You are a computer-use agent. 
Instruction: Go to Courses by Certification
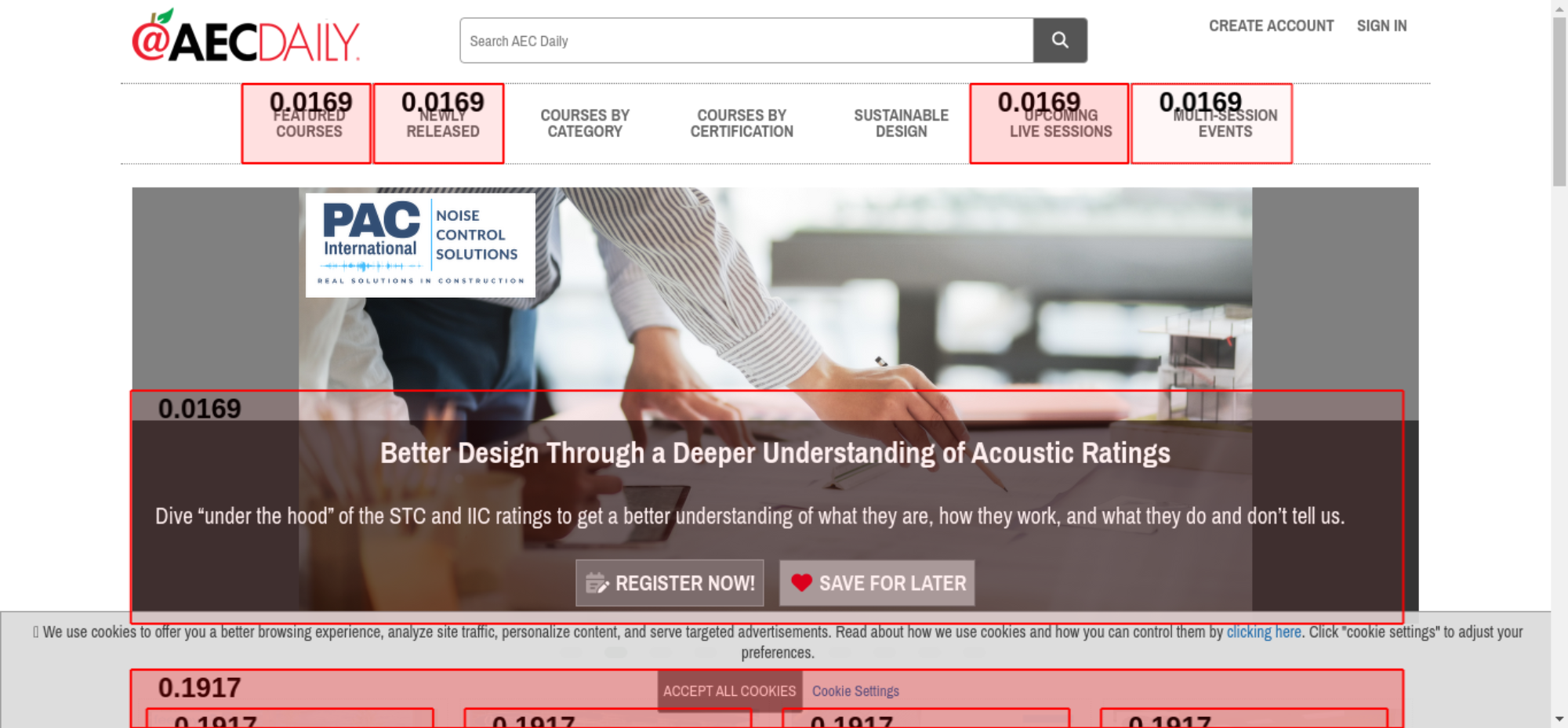[742, 124]
